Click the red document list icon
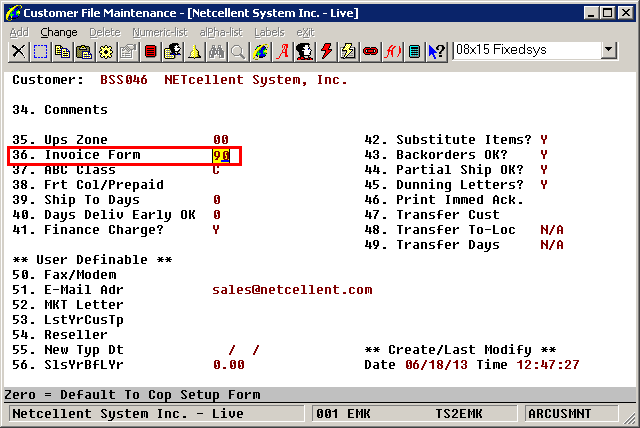The image size is (640, 428). pos(151,52)
